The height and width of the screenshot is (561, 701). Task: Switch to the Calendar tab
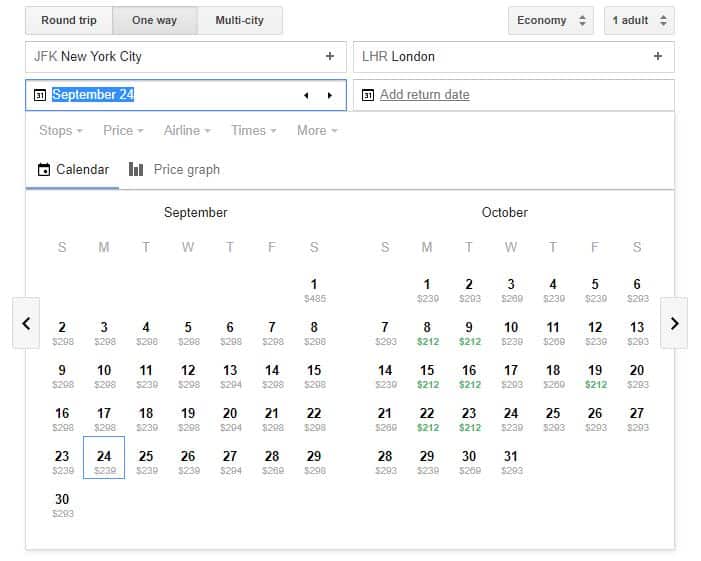click(x=73, y=170)
